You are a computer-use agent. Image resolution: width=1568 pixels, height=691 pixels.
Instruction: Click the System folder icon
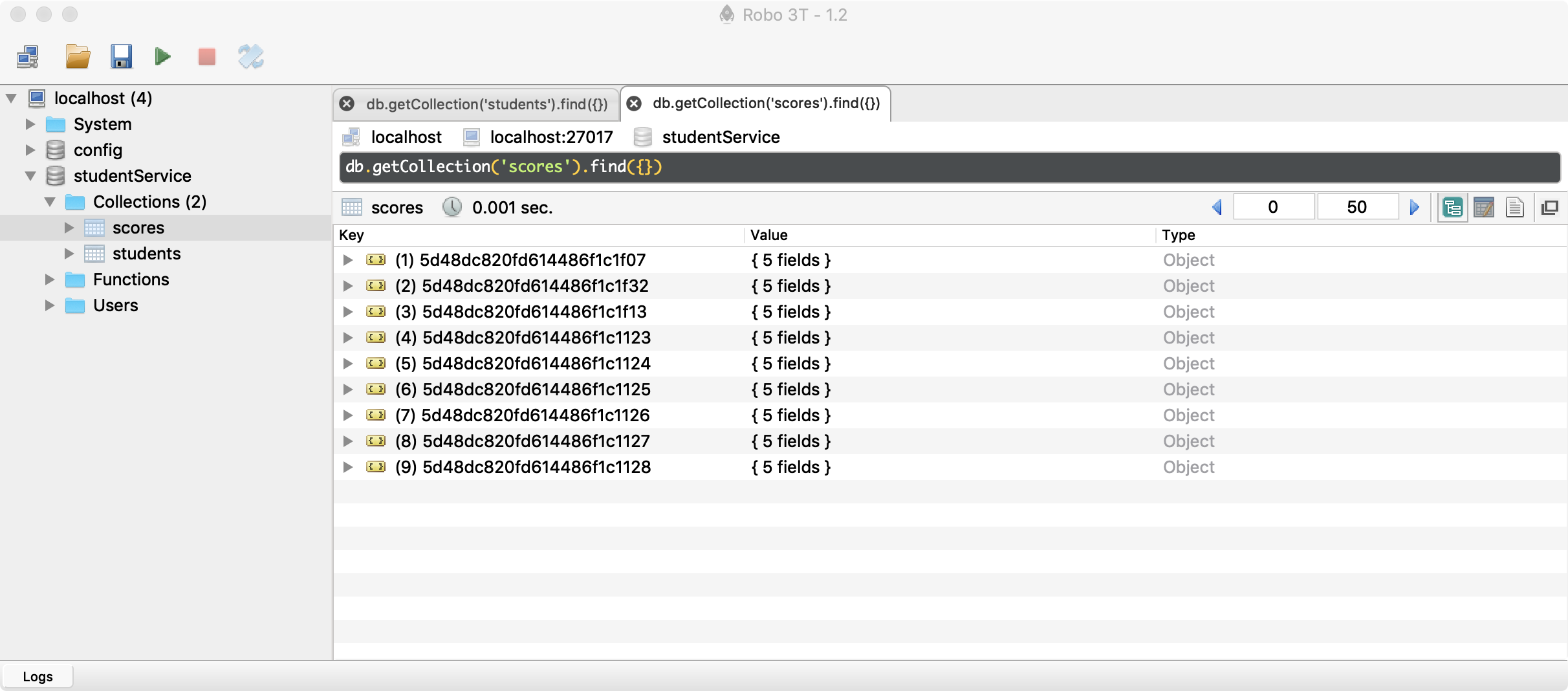point(56,124)
